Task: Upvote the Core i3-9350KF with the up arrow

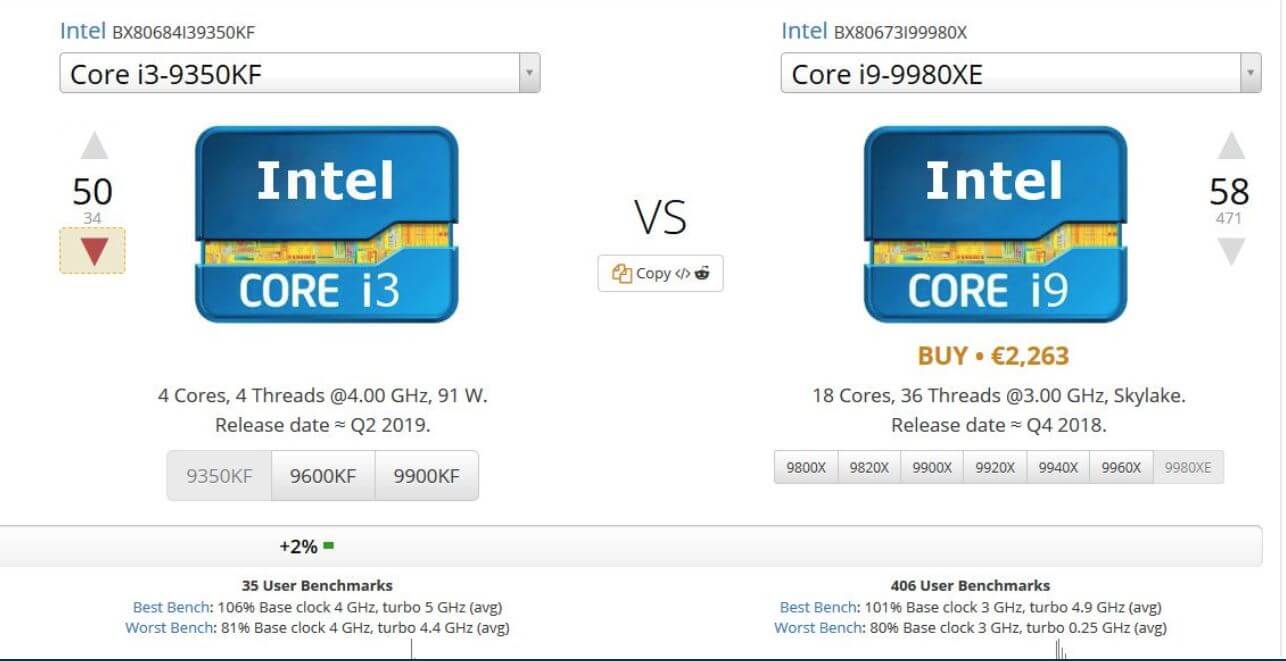Action: [x=93, y=146]
